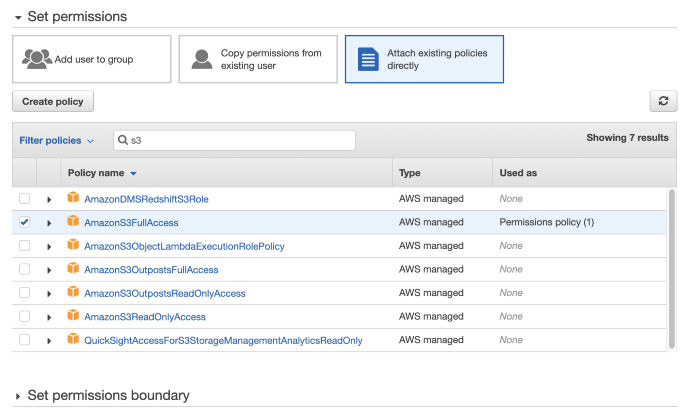Select the Add user to group option
The height and width of the screenshot is (419, 700).
pyautogui.click(x=92, y=59)
